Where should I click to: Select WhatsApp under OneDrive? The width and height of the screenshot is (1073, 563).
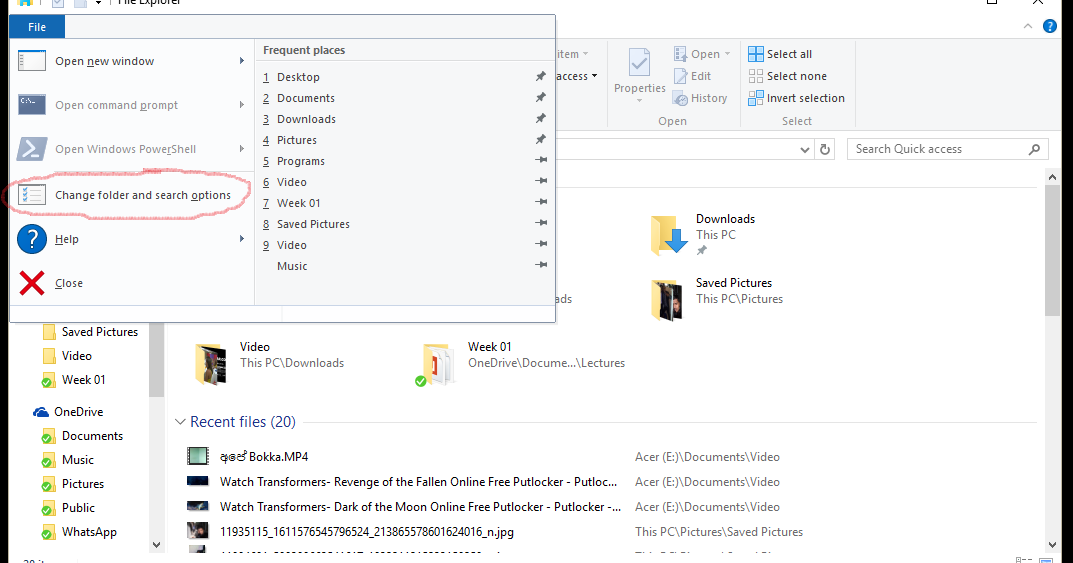(x=79, y=532)
